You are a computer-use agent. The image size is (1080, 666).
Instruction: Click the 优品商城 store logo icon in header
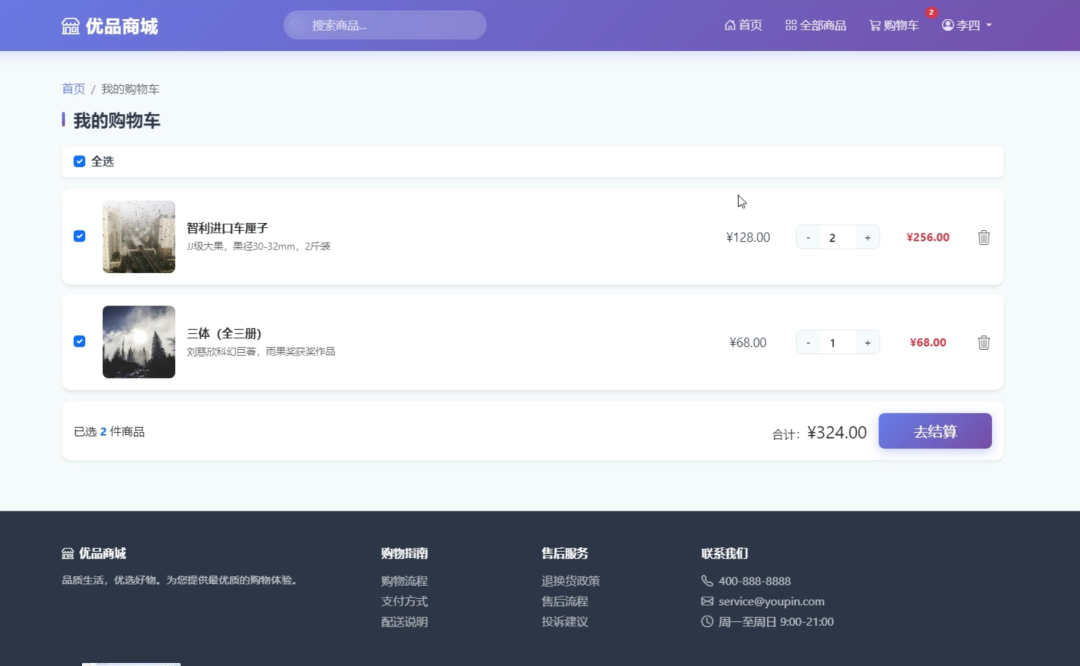[x=70, y=26]
